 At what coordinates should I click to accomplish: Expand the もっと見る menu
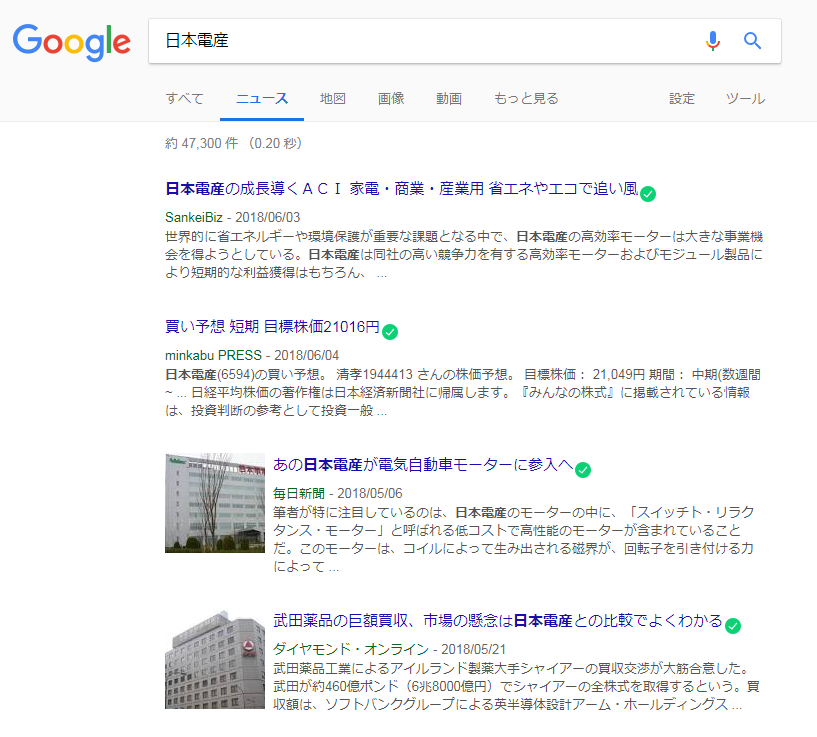point(526,99)
